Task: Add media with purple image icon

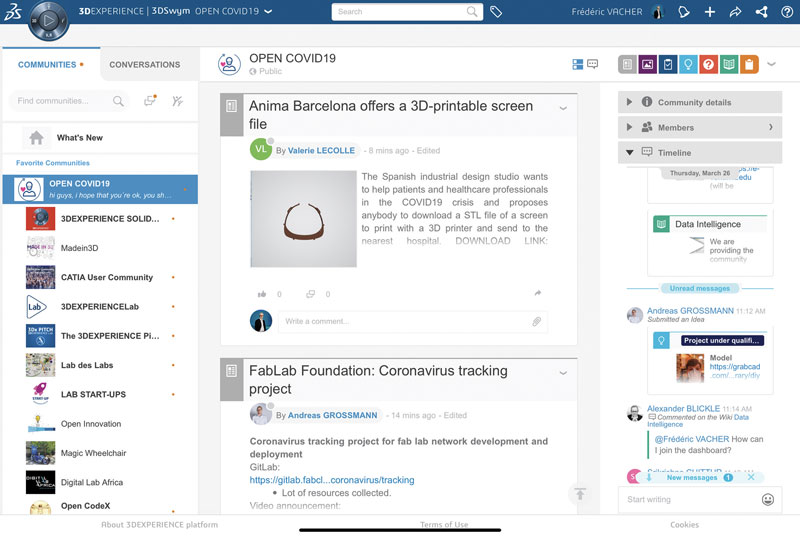Action: click(x=647, y=64)
